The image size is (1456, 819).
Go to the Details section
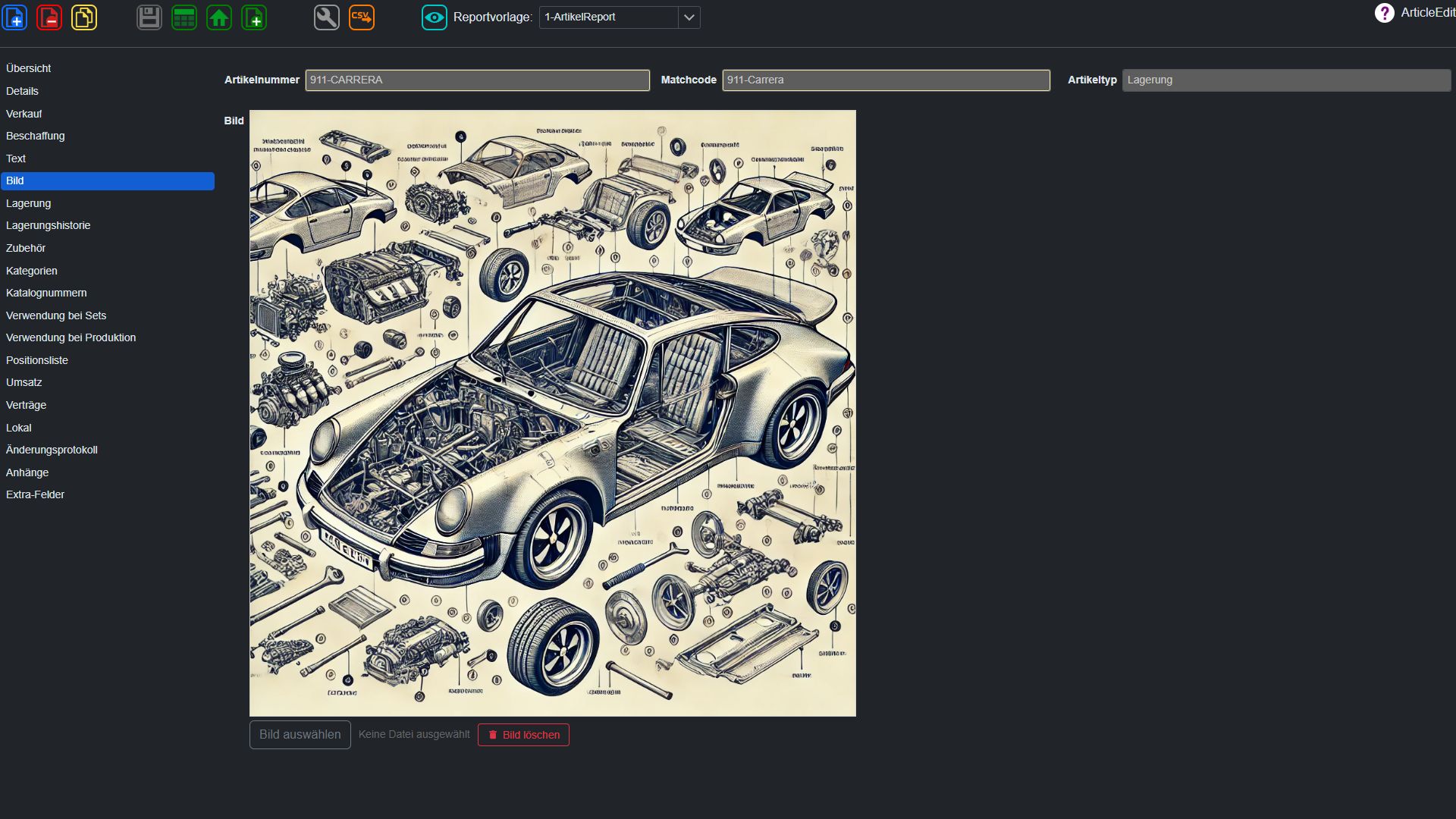point(108,91)
